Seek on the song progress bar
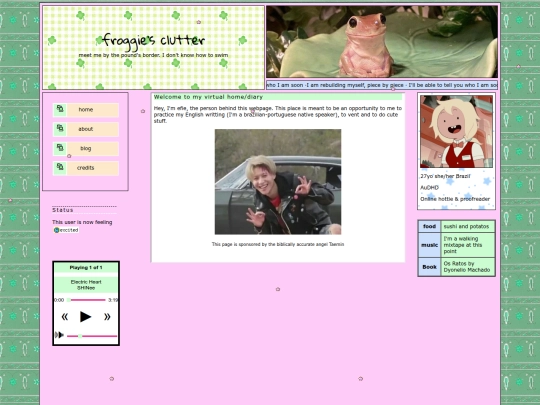The image size is (540, 405). point(86,300)
